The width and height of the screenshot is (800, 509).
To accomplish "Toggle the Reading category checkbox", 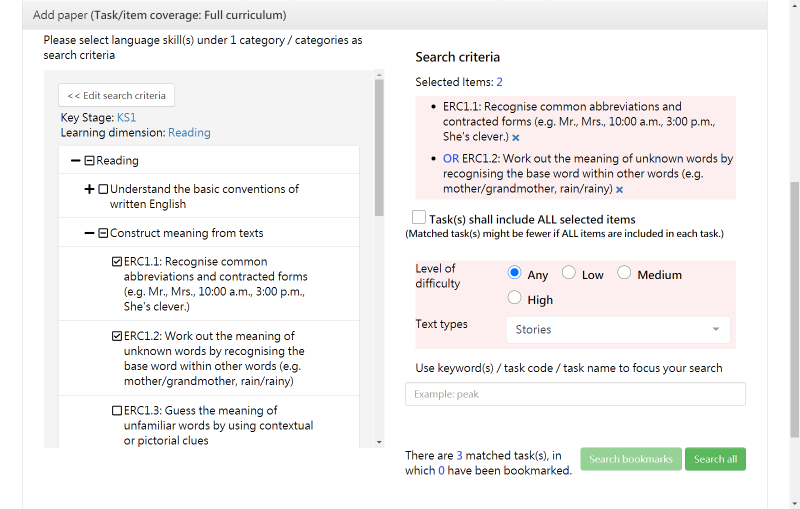I will click(89, 161).
